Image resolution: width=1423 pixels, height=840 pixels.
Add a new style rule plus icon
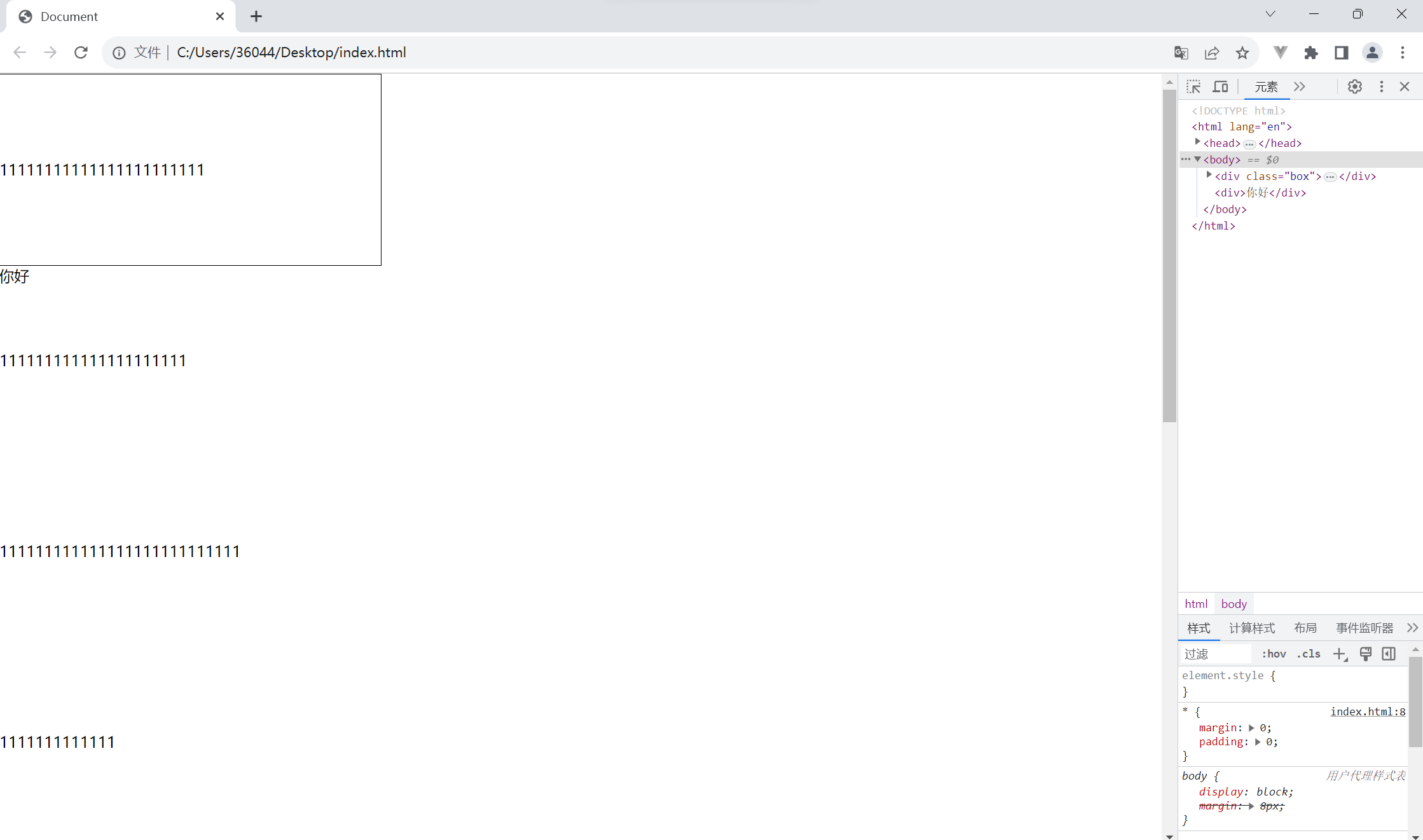(x=1340, y=654)
